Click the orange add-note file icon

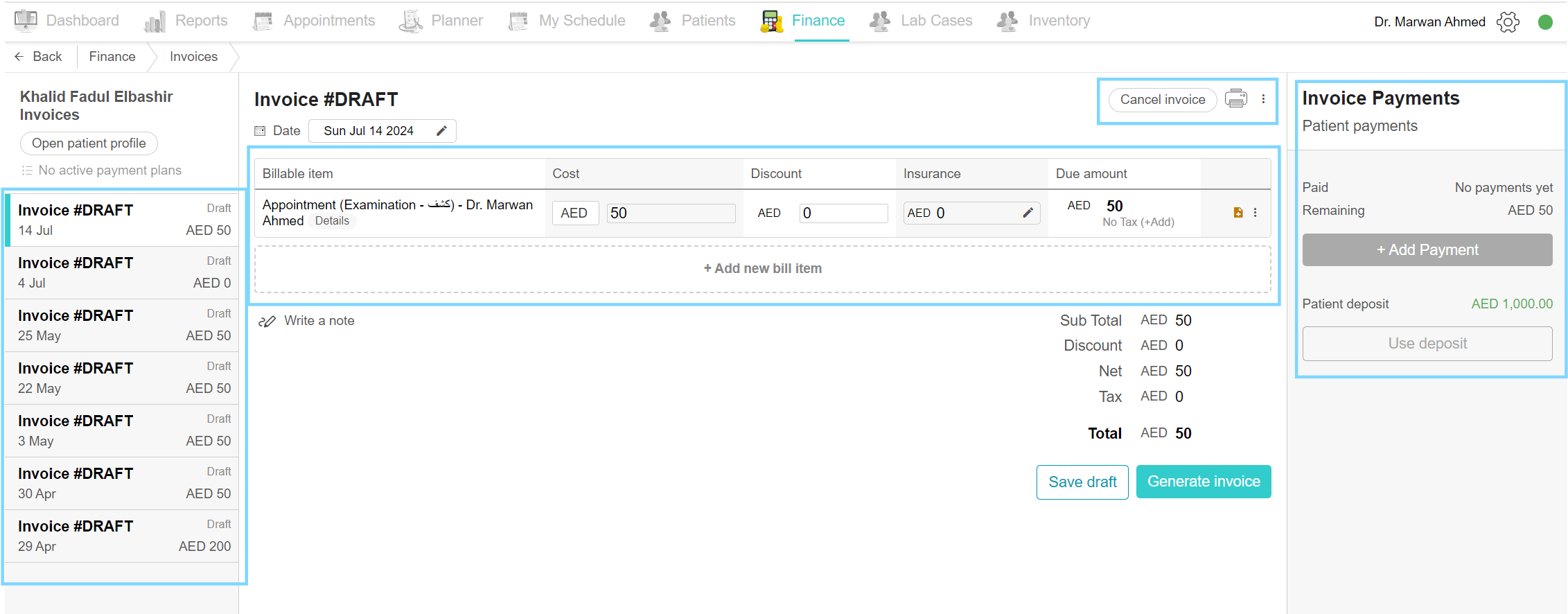[x=1238, y=213]
